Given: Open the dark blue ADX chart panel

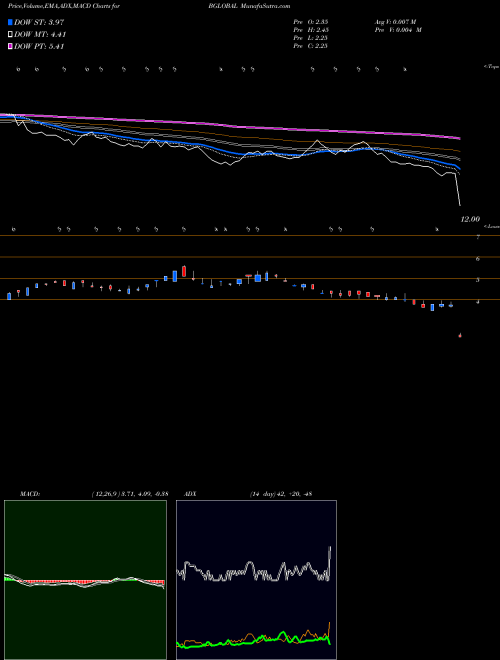Looking at the screenshot, I should pos(256,580).
